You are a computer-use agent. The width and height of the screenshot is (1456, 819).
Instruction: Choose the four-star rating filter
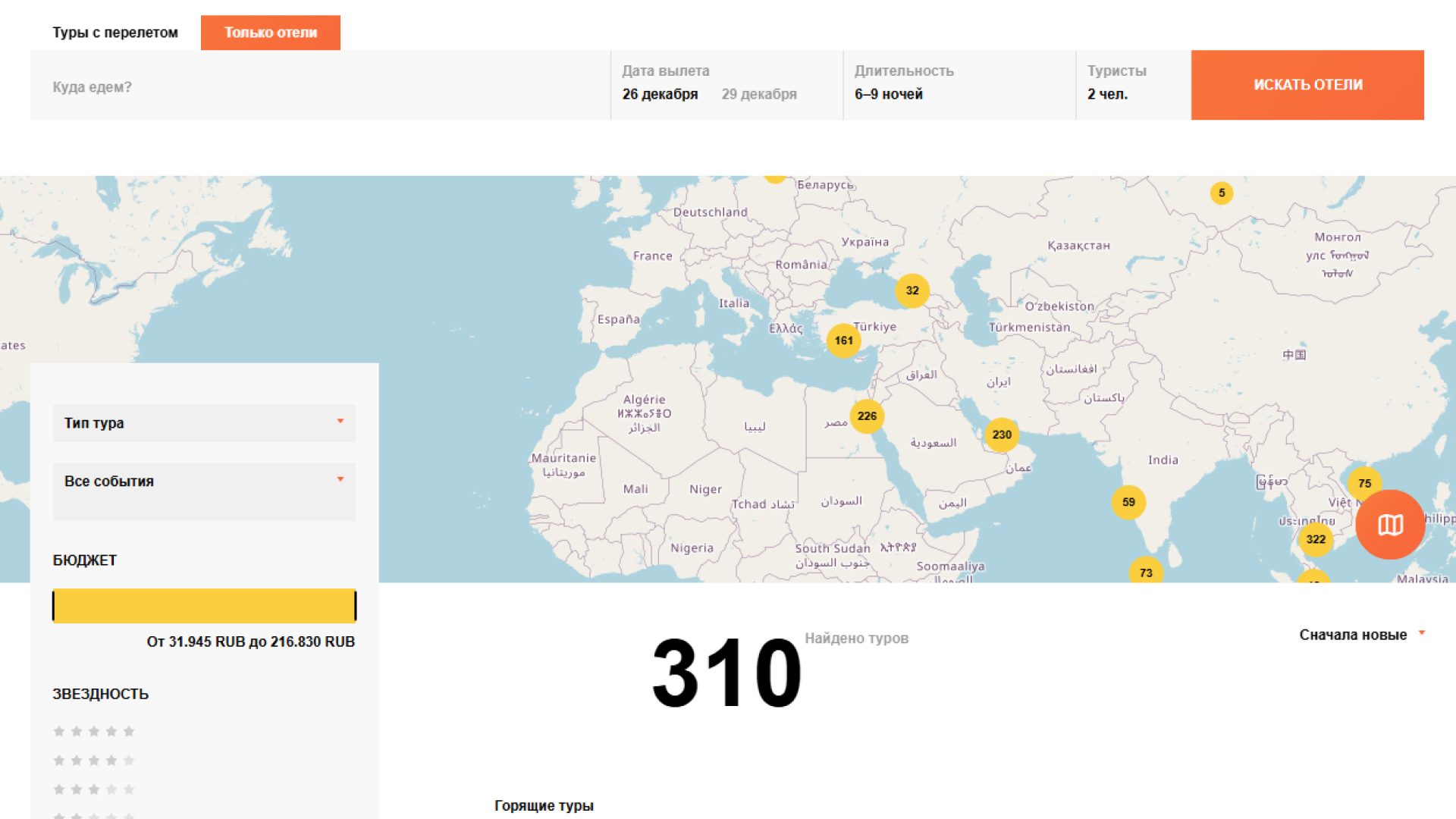(x=94, y=761)
